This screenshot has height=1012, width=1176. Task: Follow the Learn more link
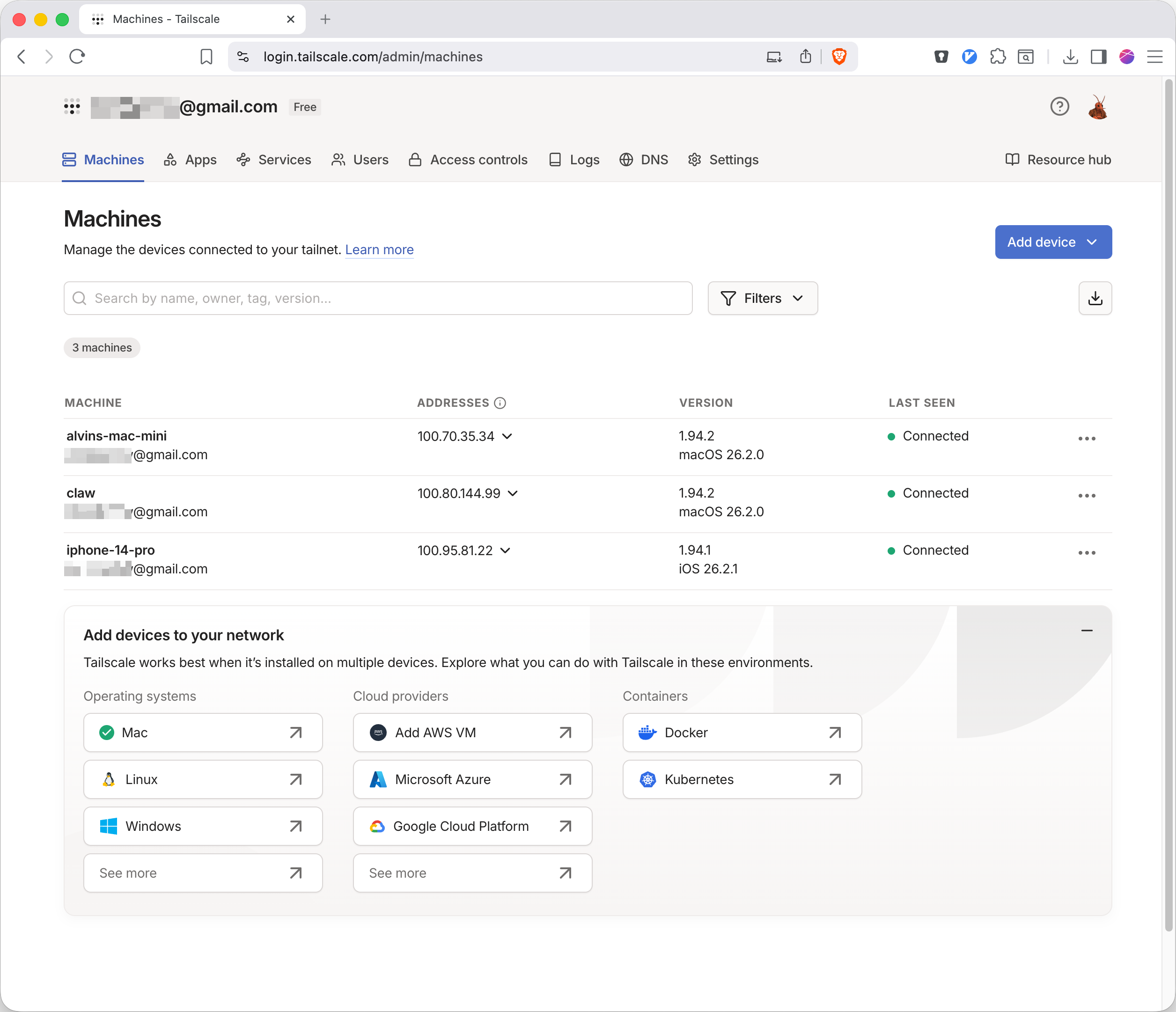(x=379, y=250)
